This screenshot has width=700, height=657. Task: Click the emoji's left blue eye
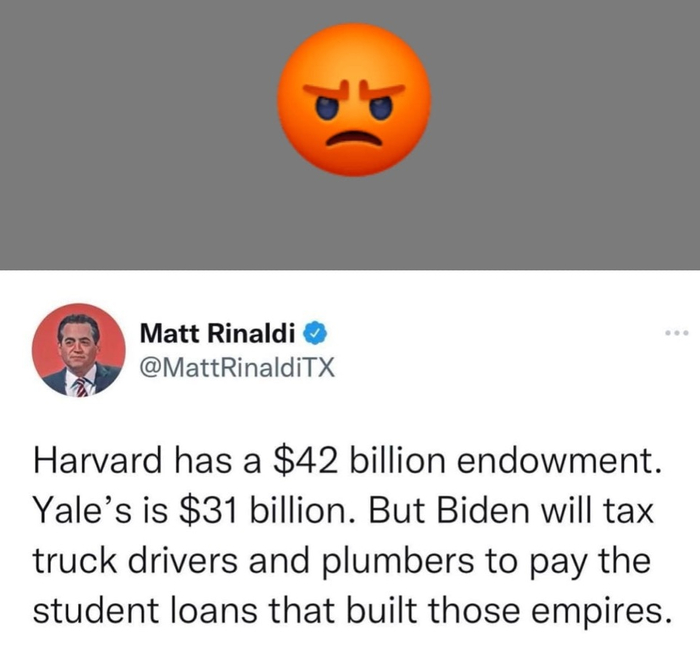click(x=327, y=108)
